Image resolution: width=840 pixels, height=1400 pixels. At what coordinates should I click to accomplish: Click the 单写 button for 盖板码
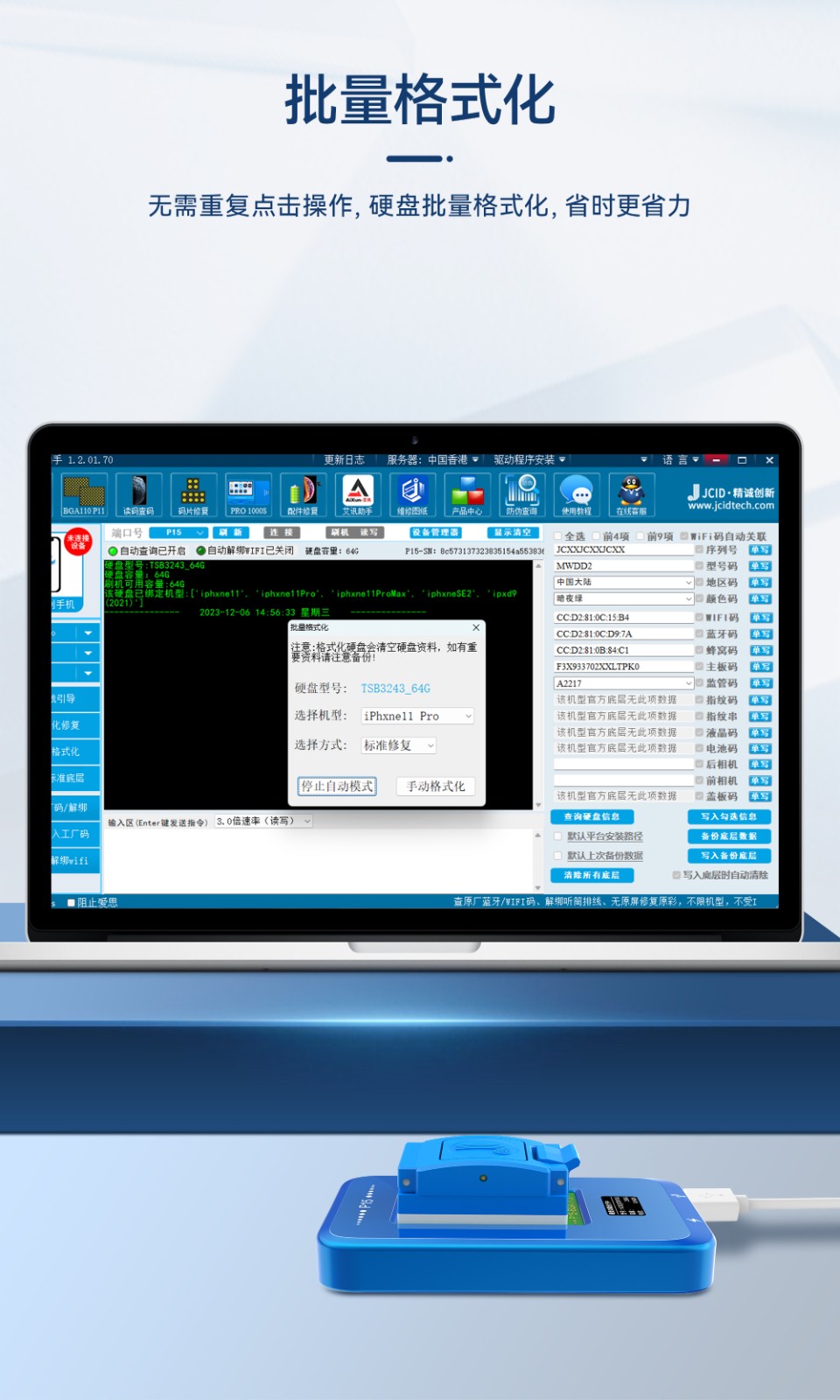point(760,796)
